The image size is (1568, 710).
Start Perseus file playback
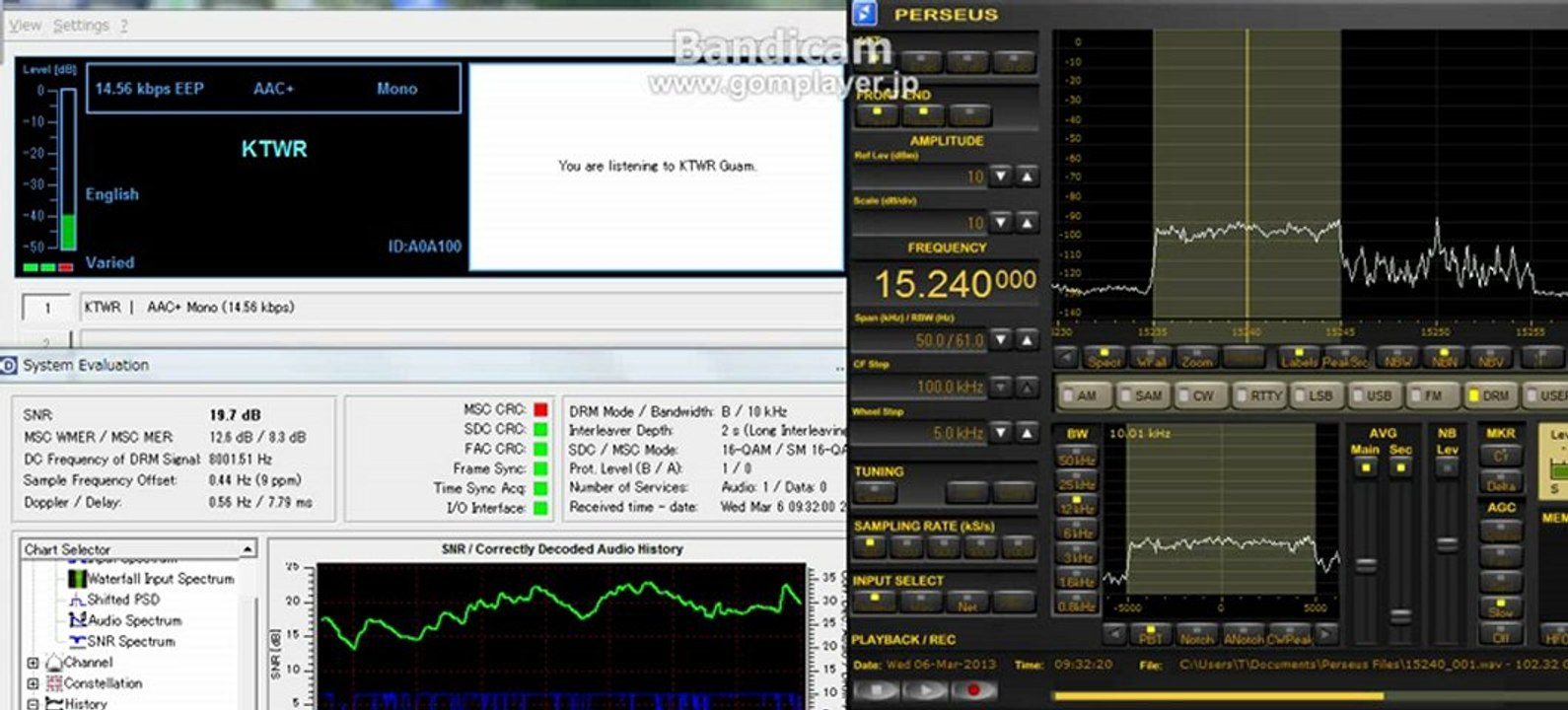coord(927,690)
